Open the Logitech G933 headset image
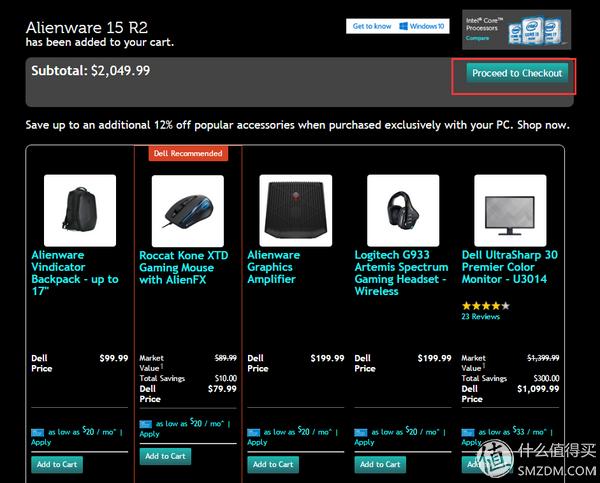The width and height of the screenshot is (600, 483). click(403, 210)
